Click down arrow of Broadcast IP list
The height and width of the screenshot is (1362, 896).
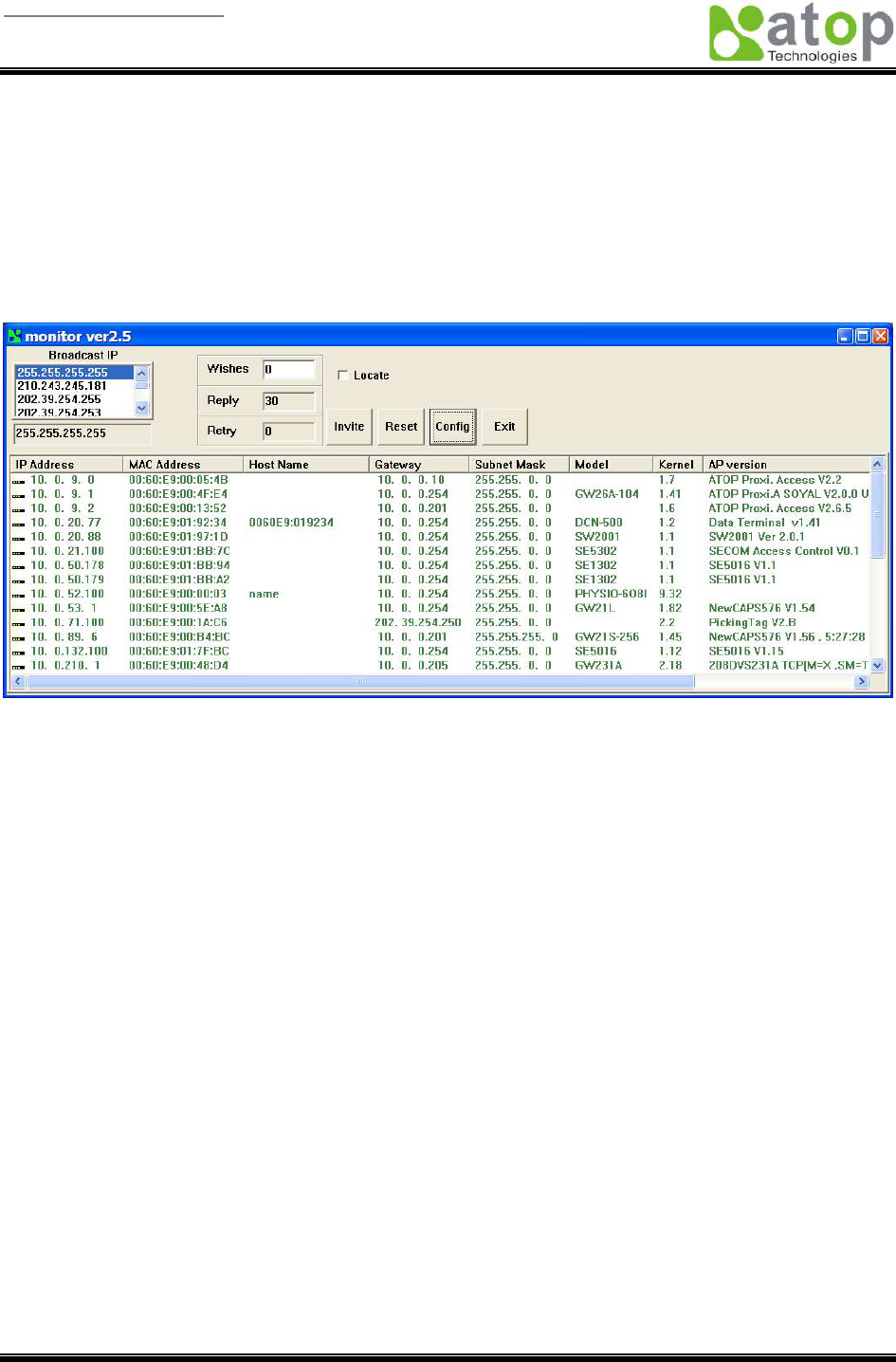click(142, 409)
